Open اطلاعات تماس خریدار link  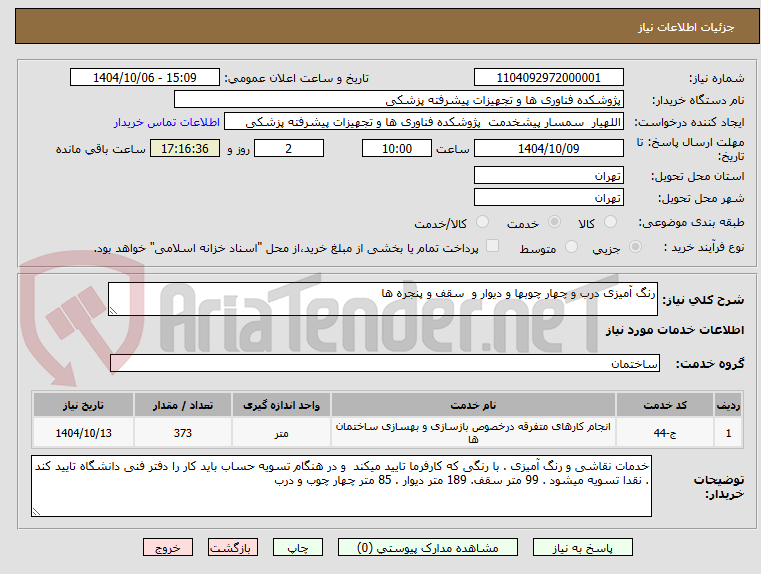pos(167,122)
